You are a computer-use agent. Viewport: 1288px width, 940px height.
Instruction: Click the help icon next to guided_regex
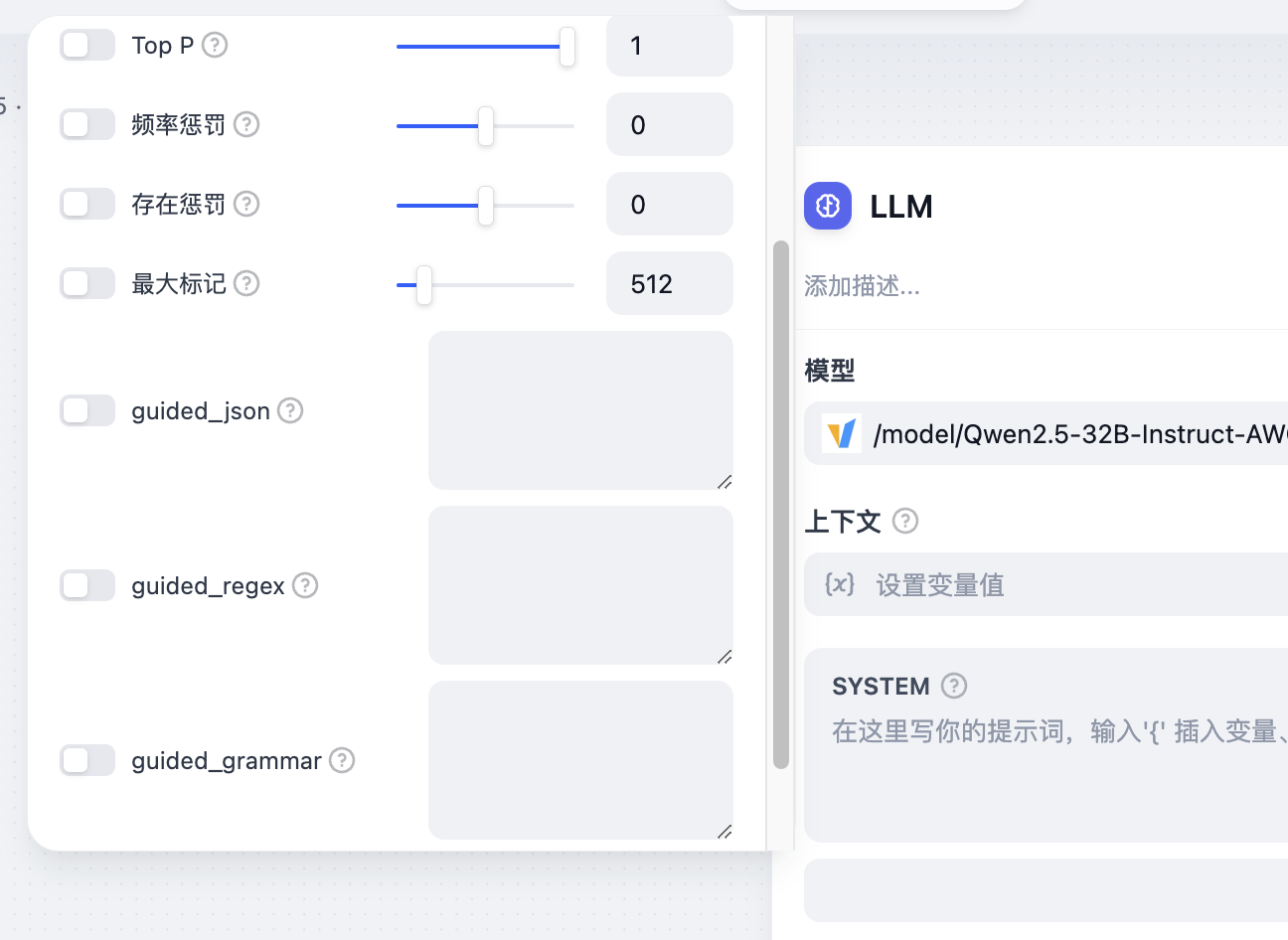[x=305, y=585]
